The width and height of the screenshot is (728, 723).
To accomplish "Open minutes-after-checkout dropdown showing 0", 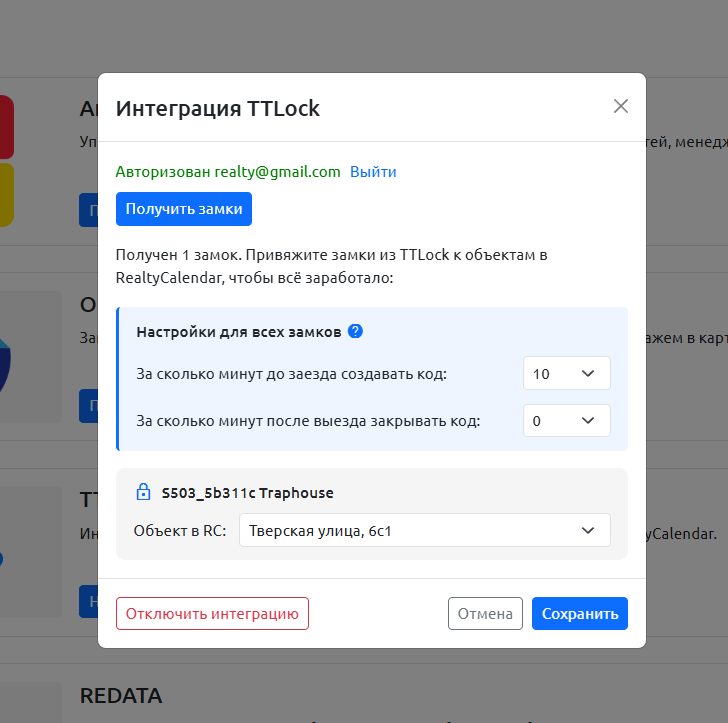I will 566,421.
